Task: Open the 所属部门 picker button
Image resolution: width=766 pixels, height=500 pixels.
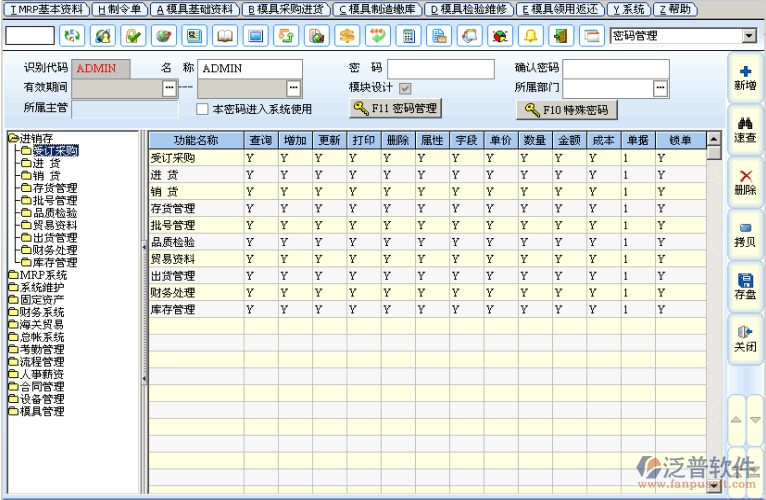Action: (x=660, y=88)
